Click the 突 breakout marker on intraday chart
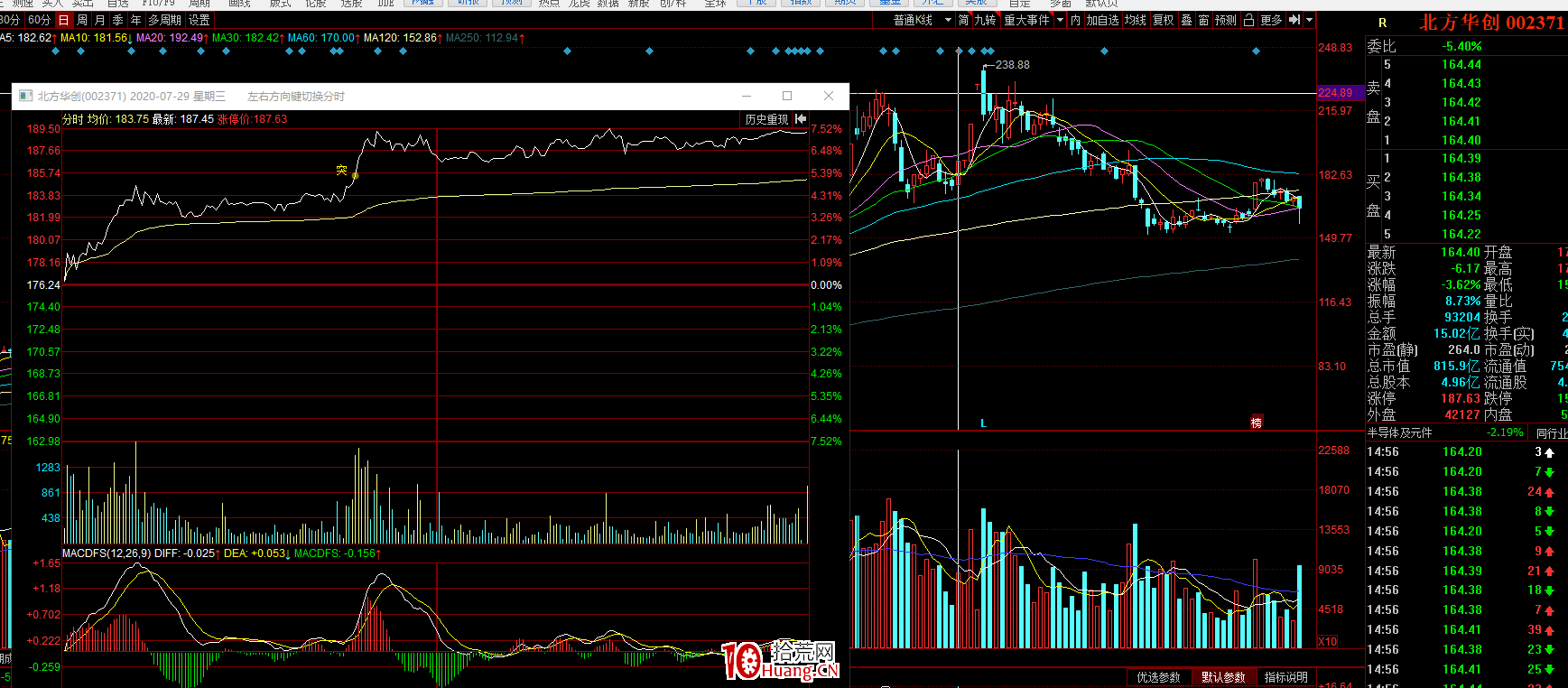This screenshot has height=688, width=1568. click(341, 170)
